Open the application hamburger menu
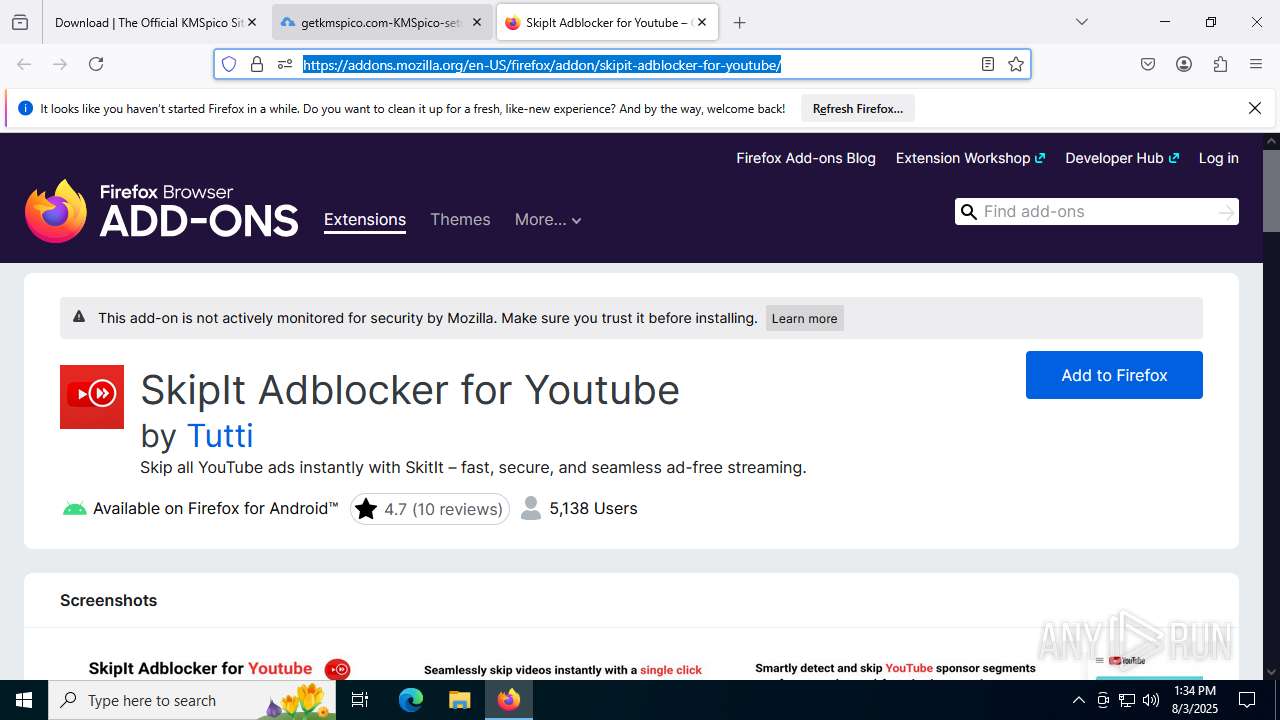 pos(1256,64)
